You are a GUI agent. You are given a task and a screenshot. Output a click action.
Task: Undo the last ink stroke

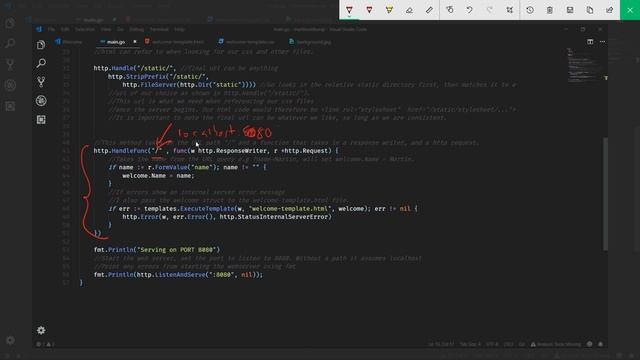point(469,10)
